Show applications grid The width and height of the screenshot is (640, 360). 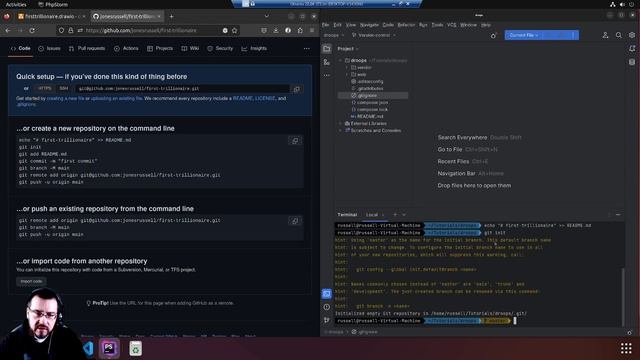point(626,348)
